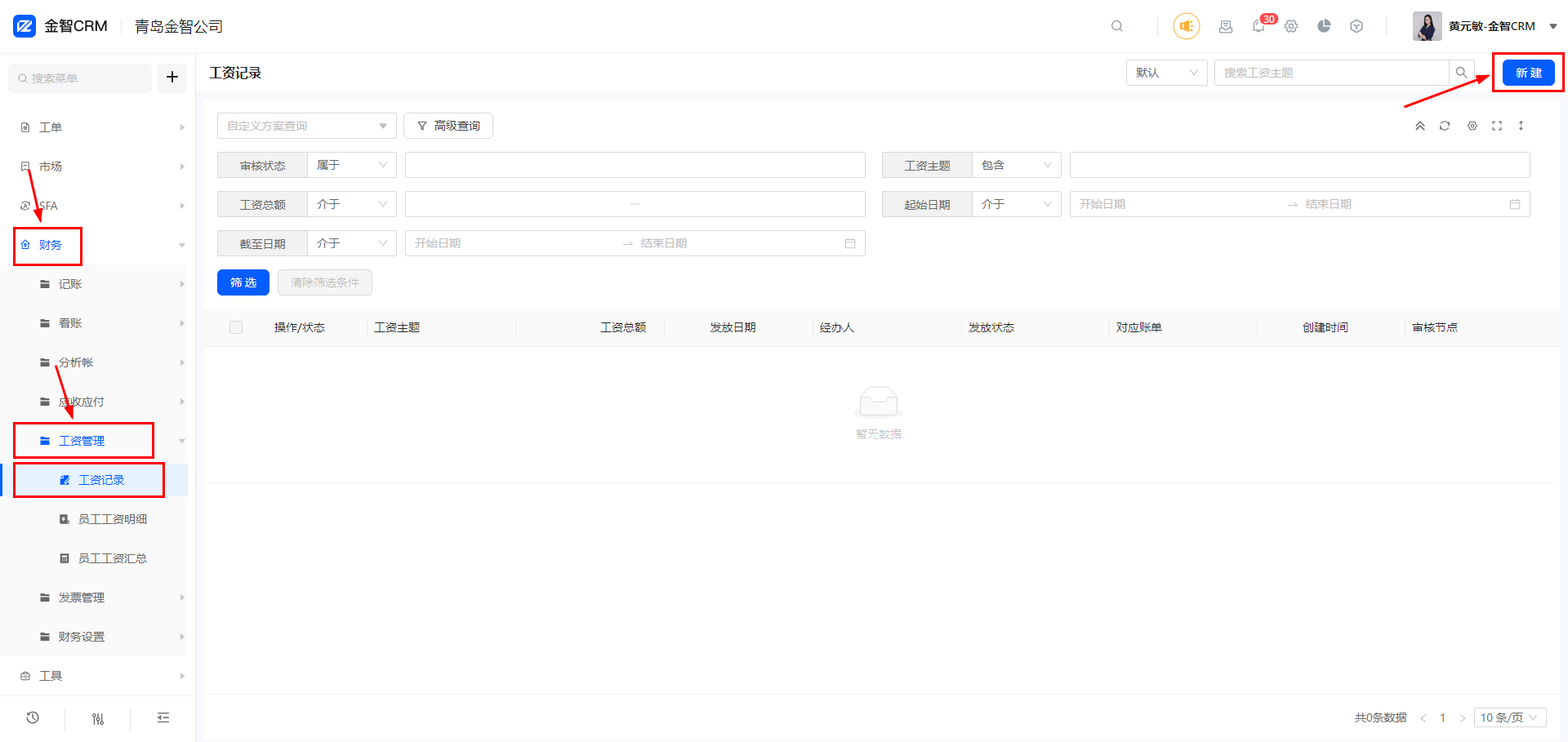Open 审核状态 operator dropdown 属于
Image resolution: width=1568 pixels, height=742 pixels.
[352, 165]
